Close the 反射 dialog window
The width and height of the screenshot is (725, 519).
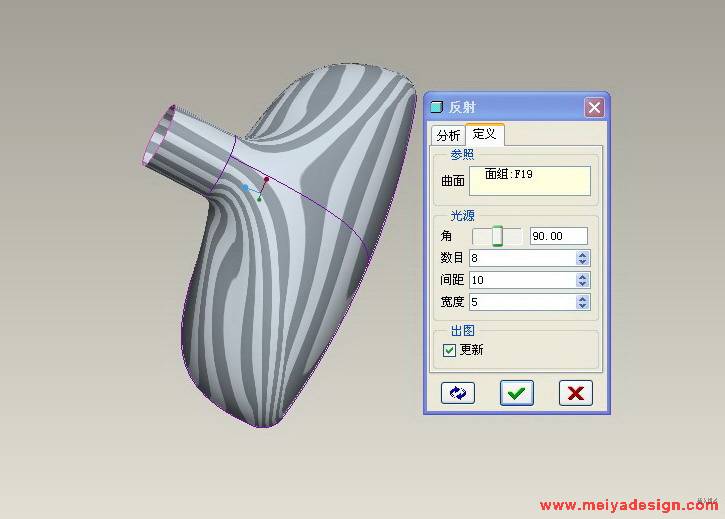[594, 108]
